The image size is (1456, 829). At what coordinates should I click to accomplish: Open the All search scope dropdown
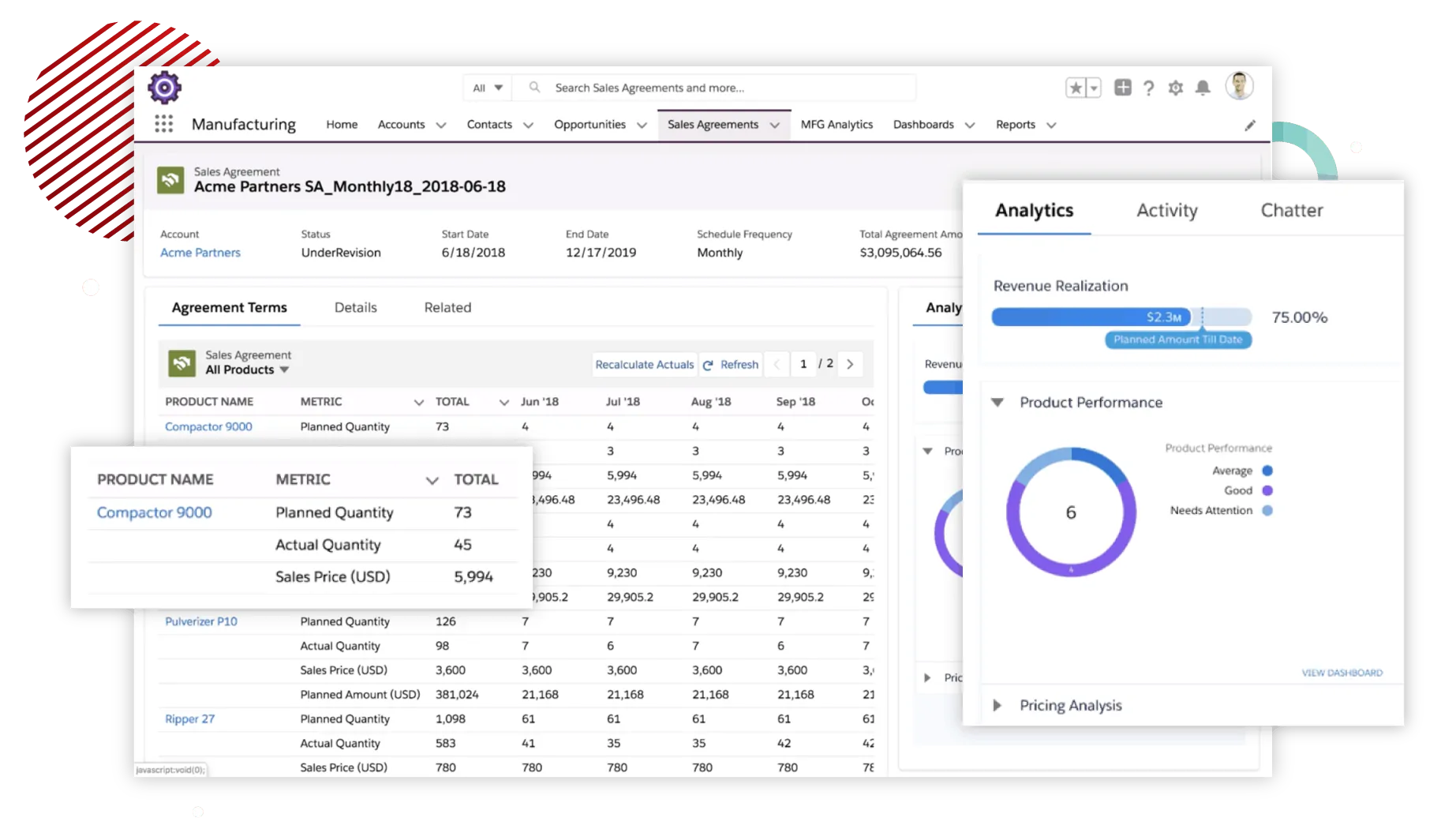coord(488,88)
